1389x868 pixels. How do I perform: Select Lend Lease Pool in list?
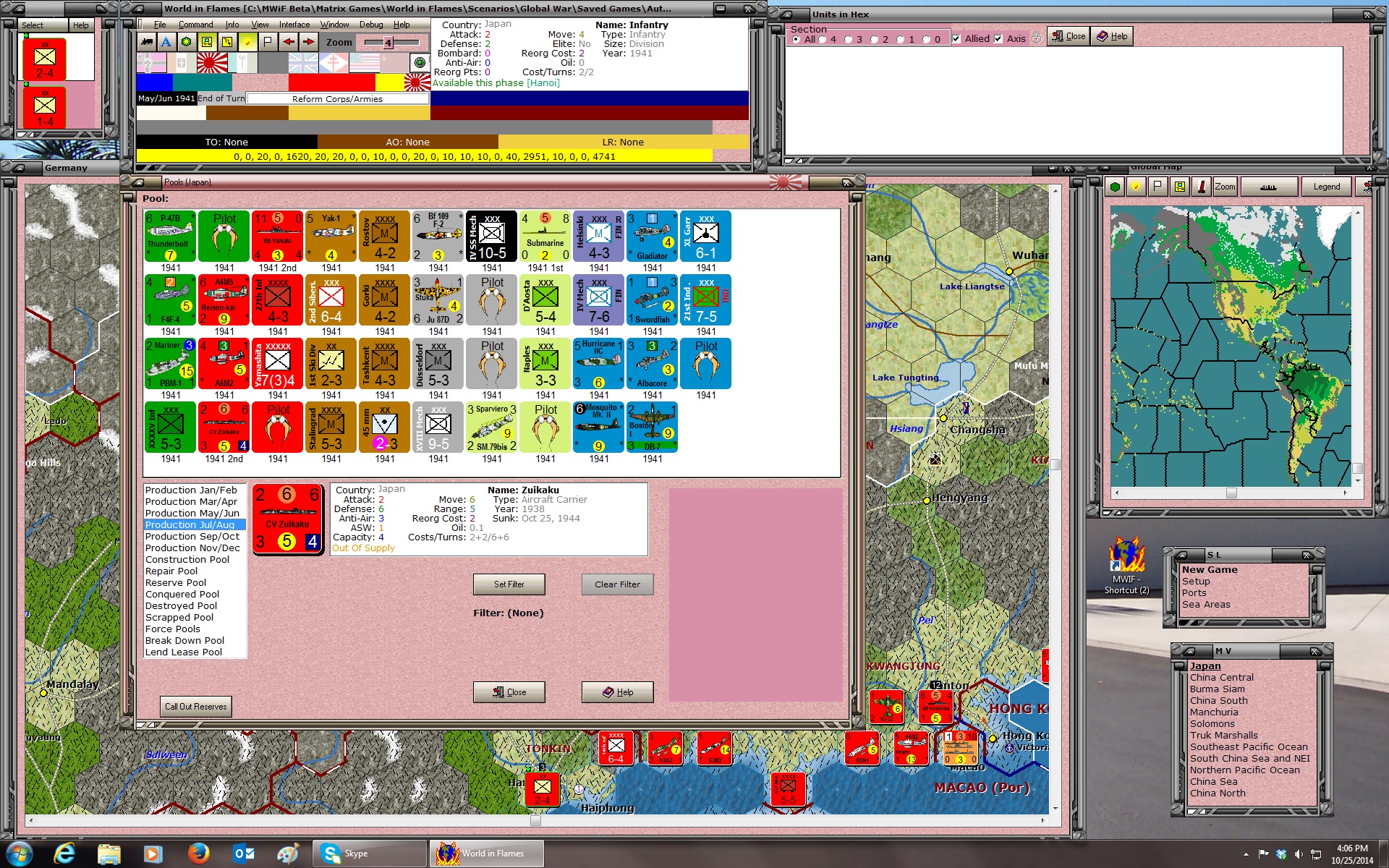[x=184, y=652]
